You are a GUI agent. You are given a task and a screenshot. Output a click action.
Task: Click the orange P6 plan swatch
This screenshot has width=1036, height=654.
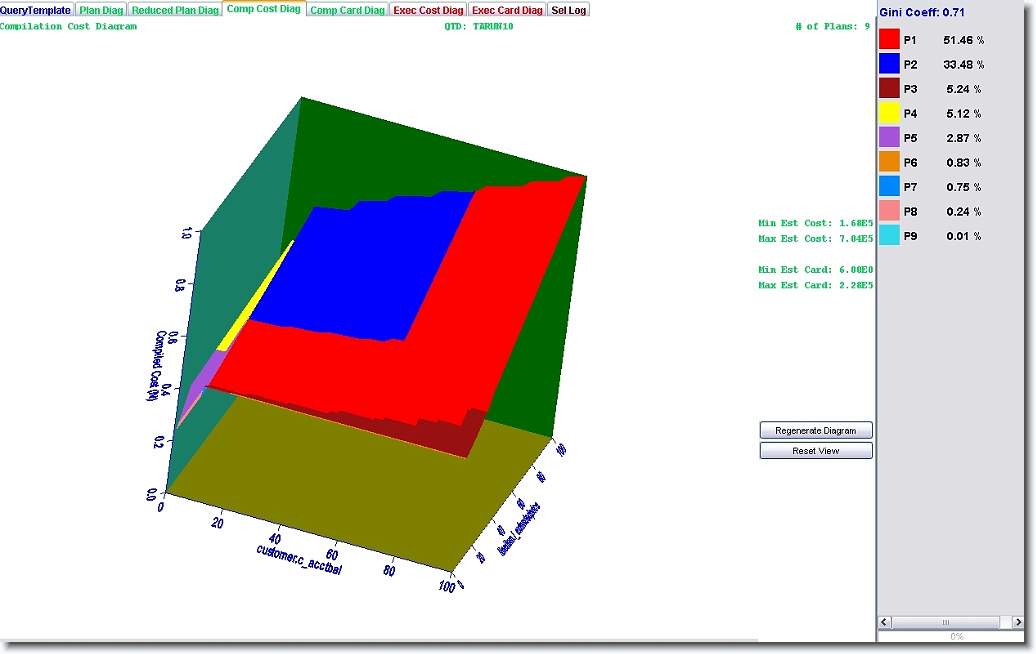point(889,162)
